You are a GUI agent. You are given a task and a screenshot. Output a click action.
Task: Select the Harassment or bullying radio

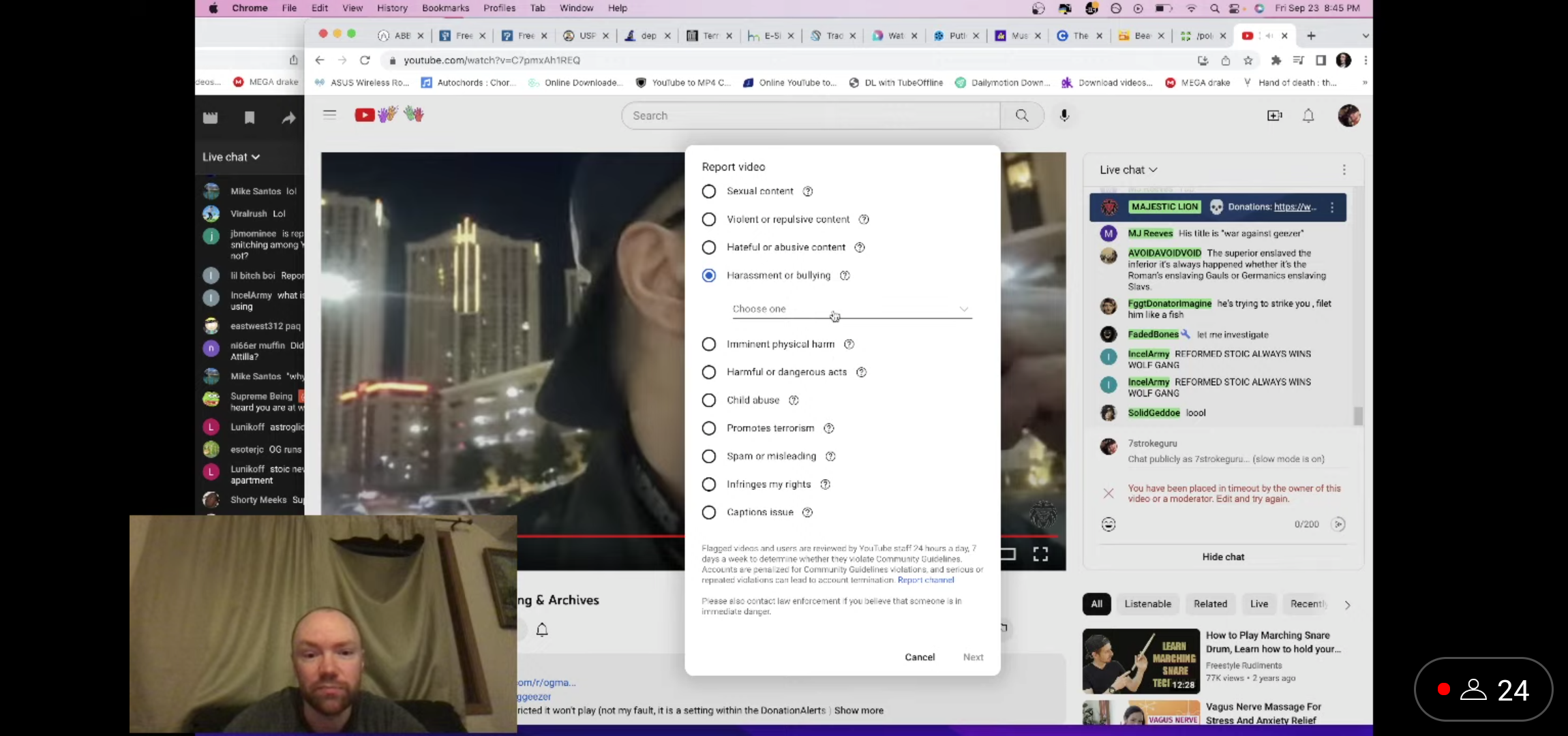709,275
